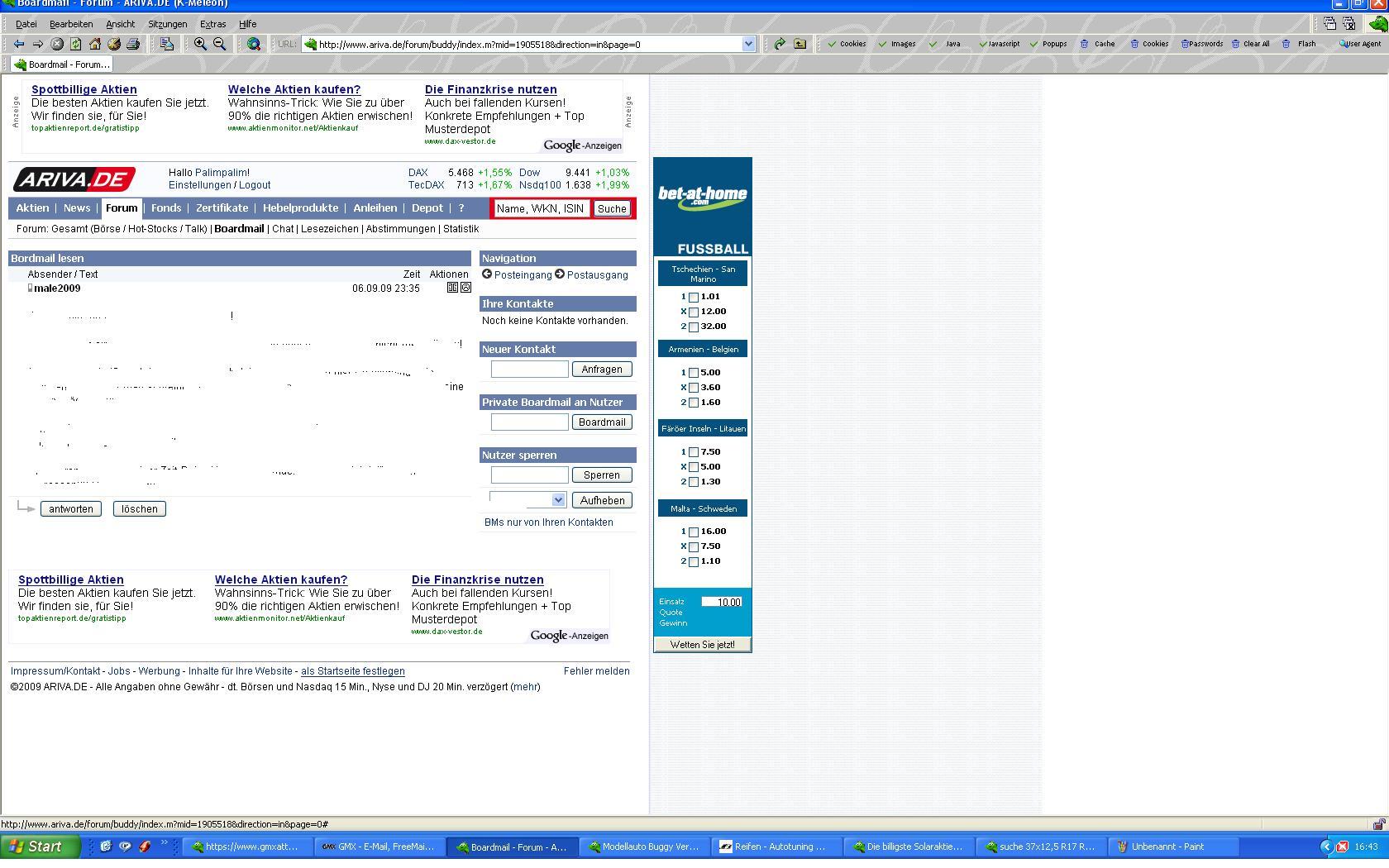
Task: Zoom in with the plus magnifier icon
Action: coord(200,44)
